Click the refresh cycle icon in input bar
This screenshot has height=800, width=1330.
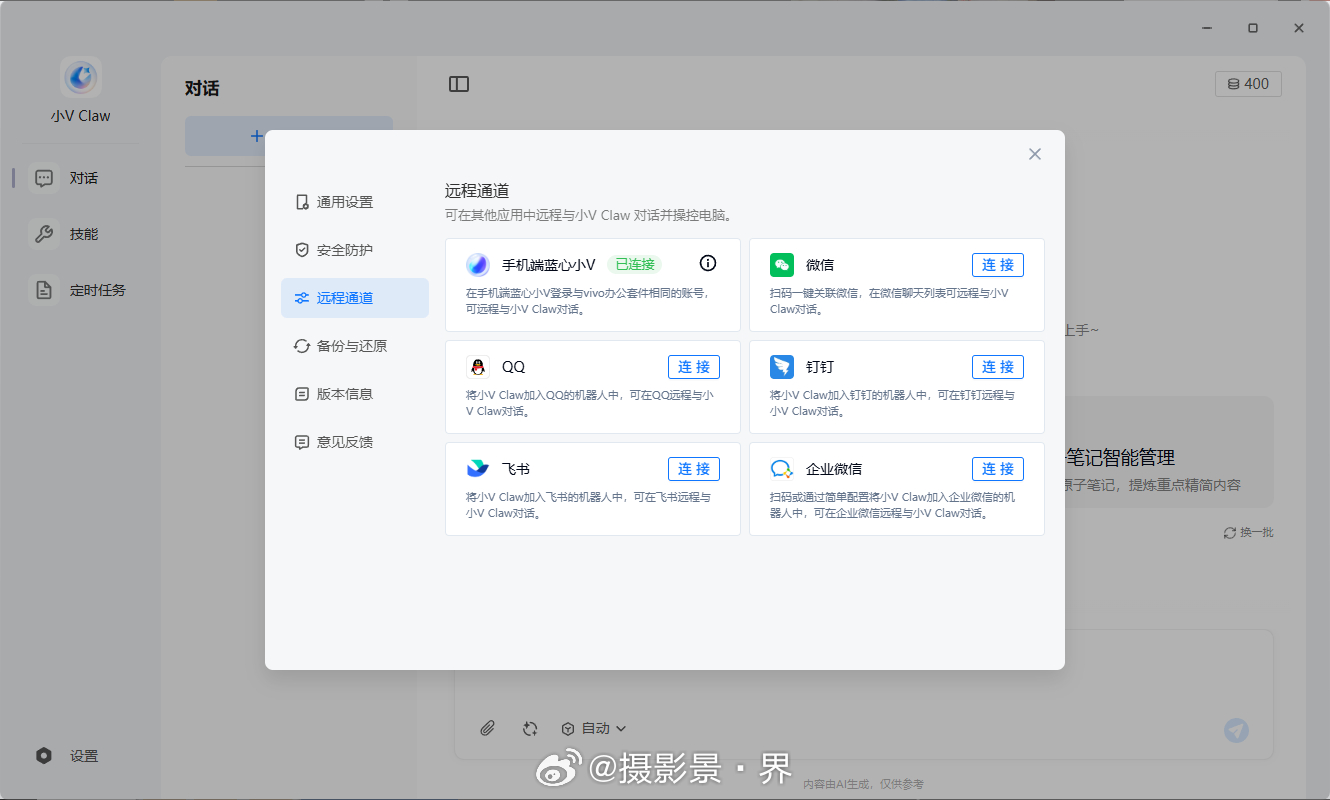point(530,729)
